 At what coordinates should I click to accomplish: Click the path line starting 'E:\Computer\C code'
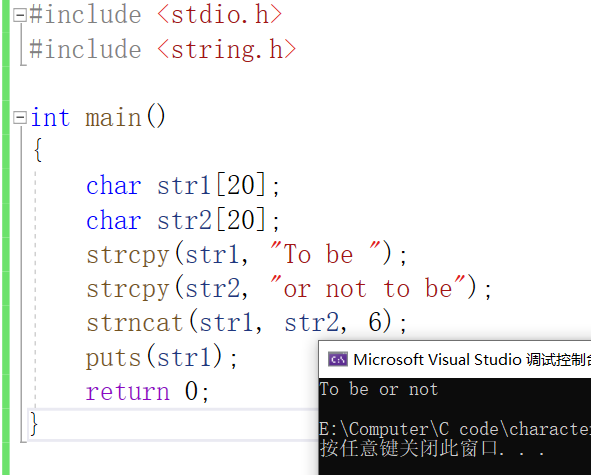(x=455, y=429)
